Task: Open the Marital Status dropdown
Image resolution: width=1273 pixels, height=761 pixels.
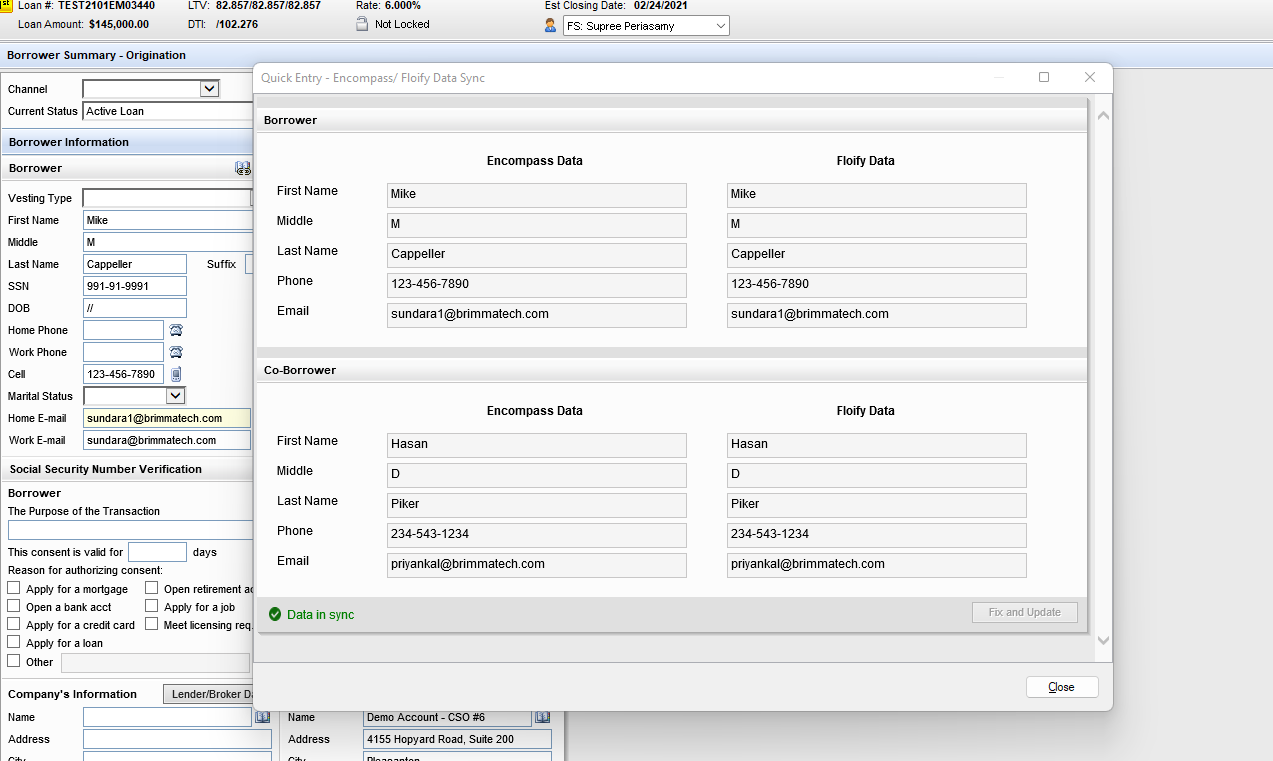Action: [x=175, y=396]
